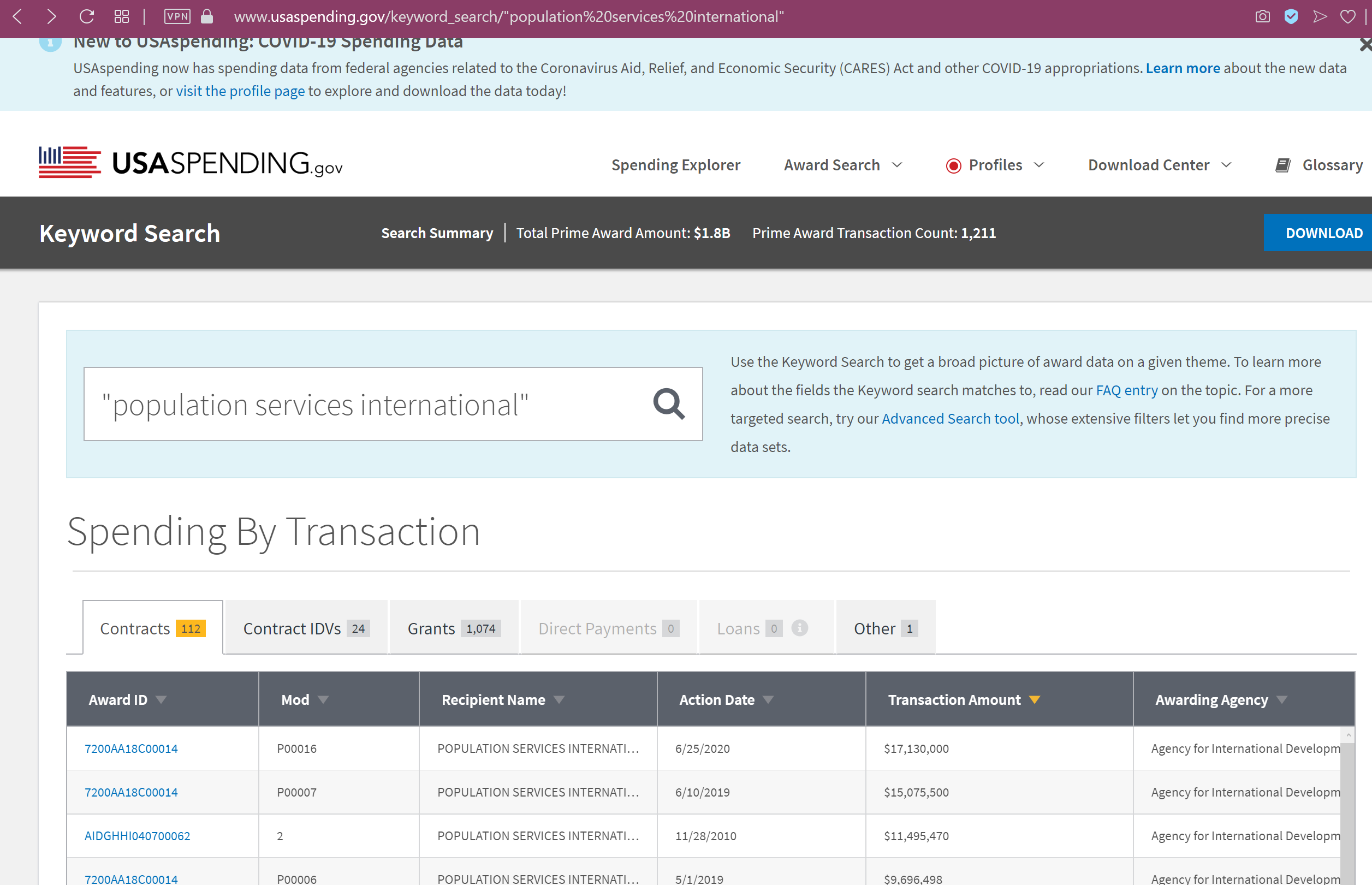The height and width of the screenshot is (885, 1372).
Task: Click the USAspending.gov logo
Action: coord(191,163)
